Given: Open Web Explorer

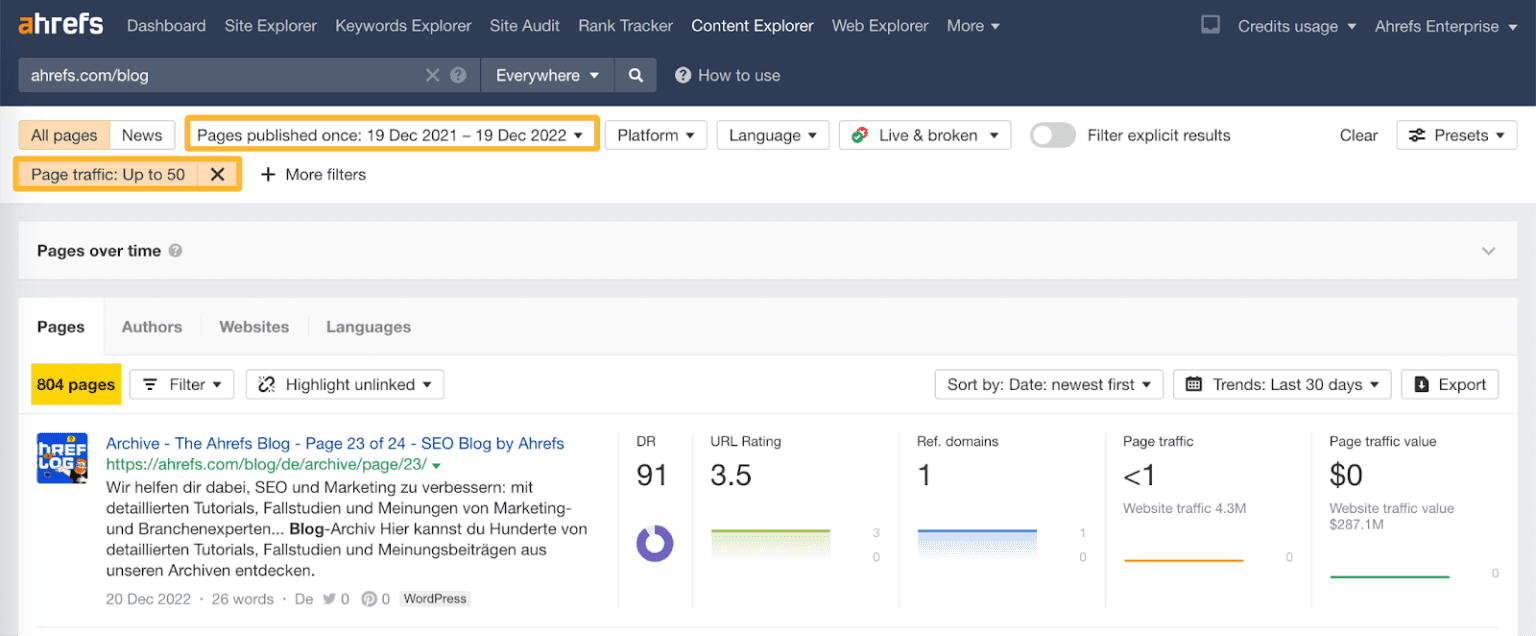Looking at the screenshot, I should tap(880, 26).
